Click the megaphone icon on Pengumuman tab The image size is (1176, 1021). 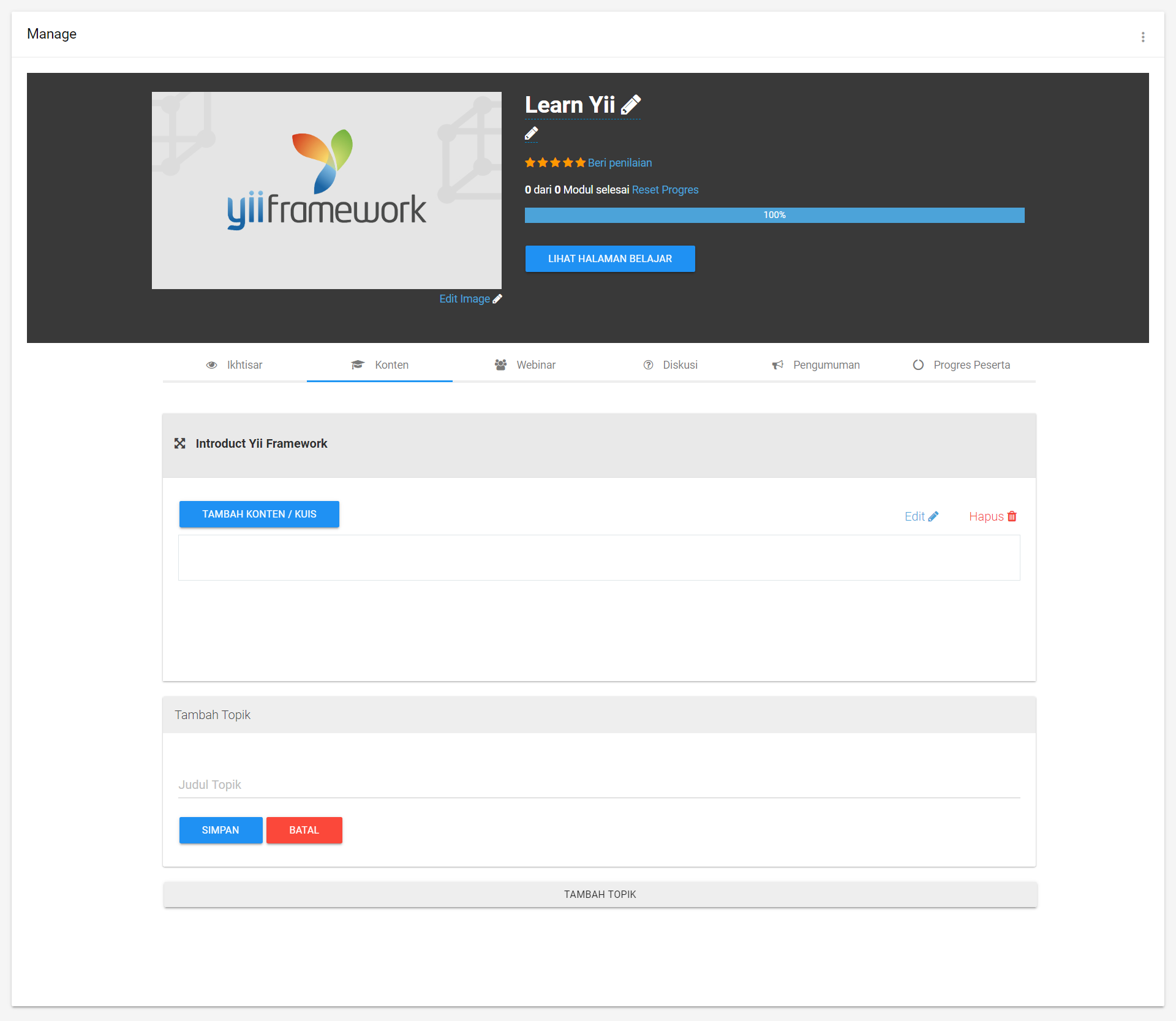pyautogui.click(x=778, y=365)
